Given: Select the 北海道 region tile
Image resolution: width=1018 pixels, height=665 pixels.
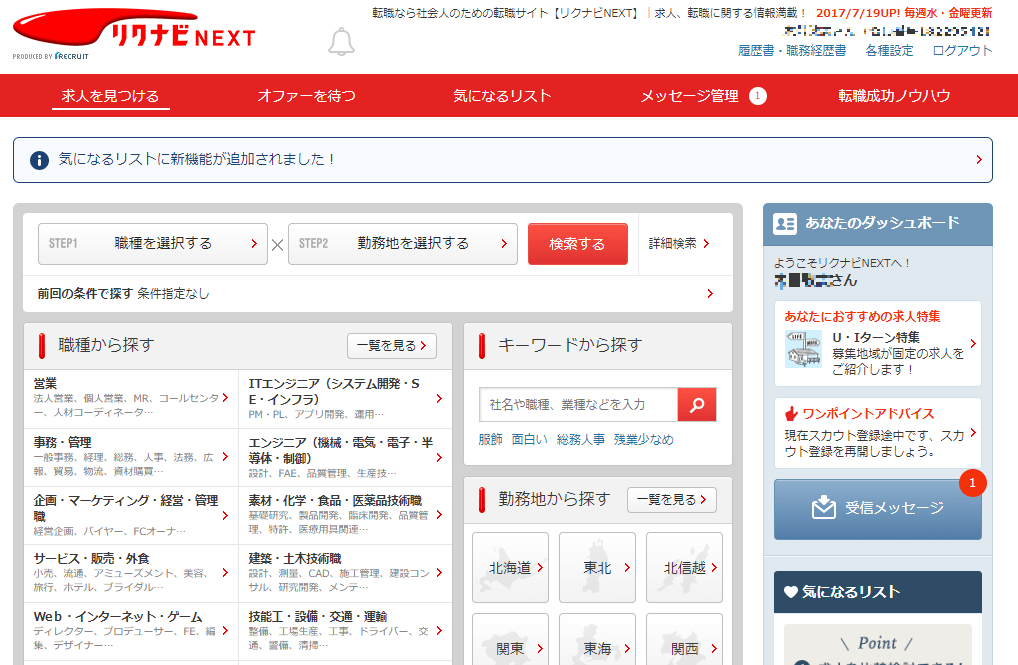Looking at the screenshot, I should pos(510,568).
